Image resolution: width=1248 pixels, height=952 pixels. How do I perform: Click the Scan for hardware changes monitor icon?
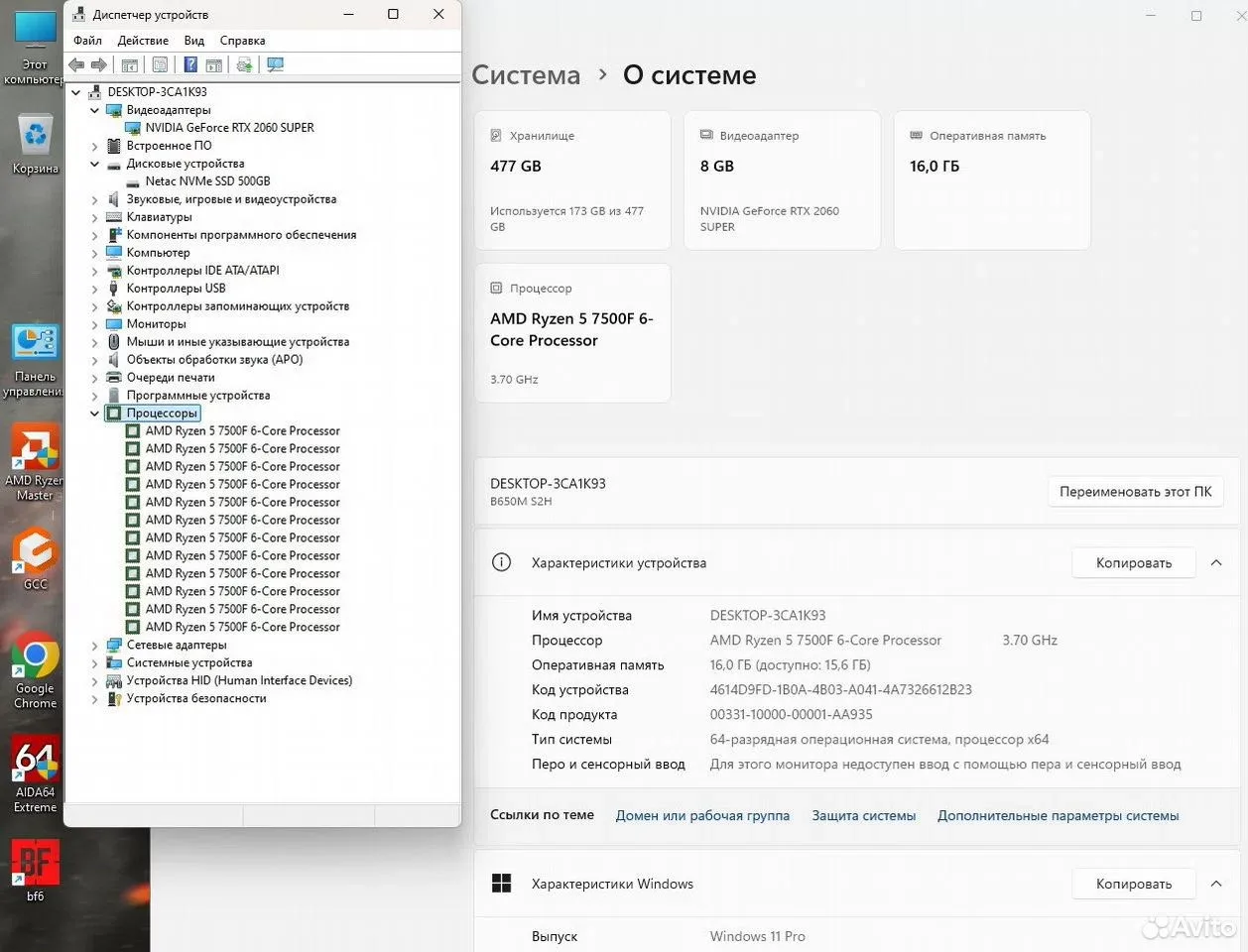[x=276, y=64]
